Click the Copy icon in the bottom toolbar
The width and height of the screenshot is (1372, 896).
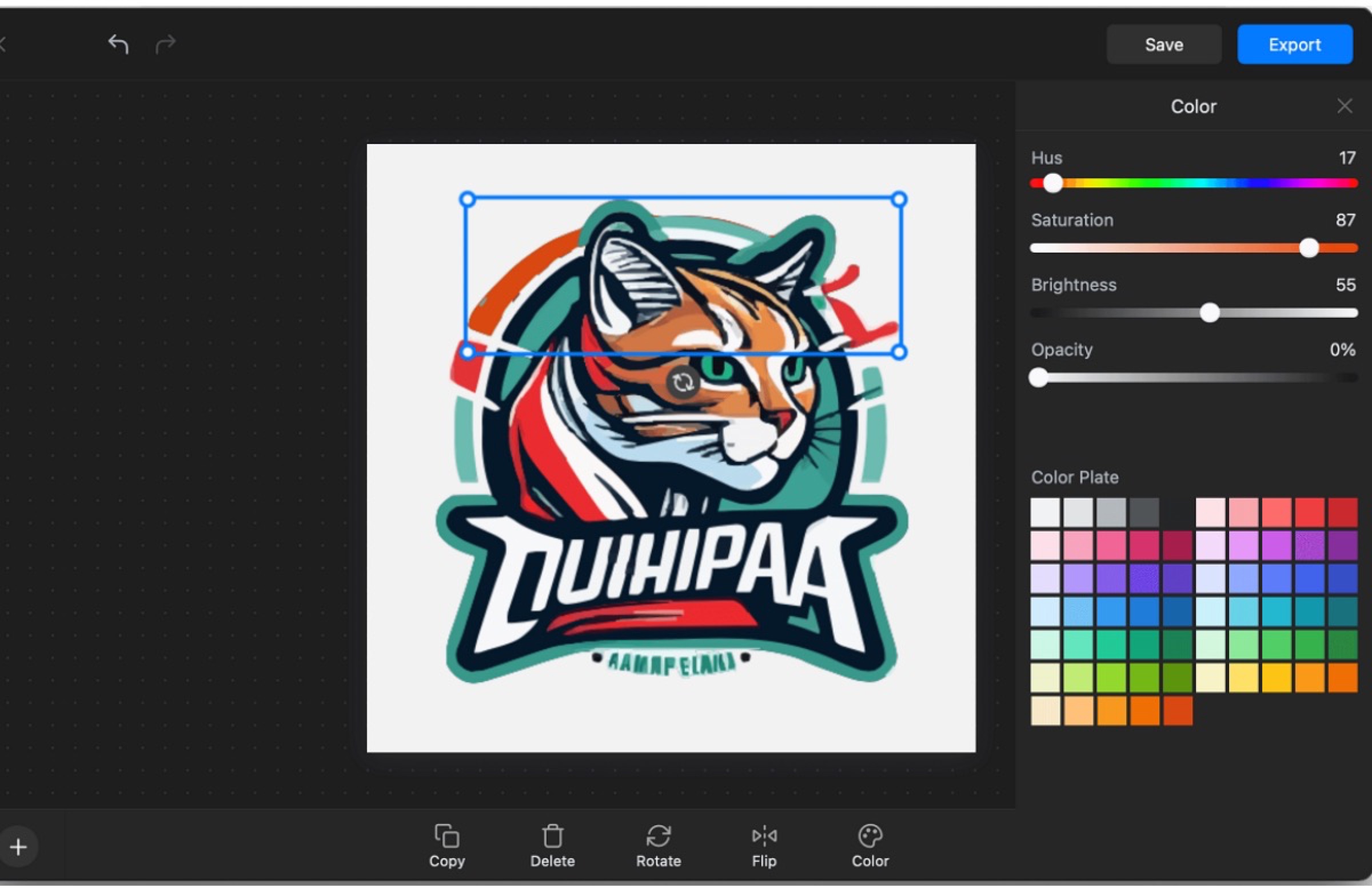(447, 836)
